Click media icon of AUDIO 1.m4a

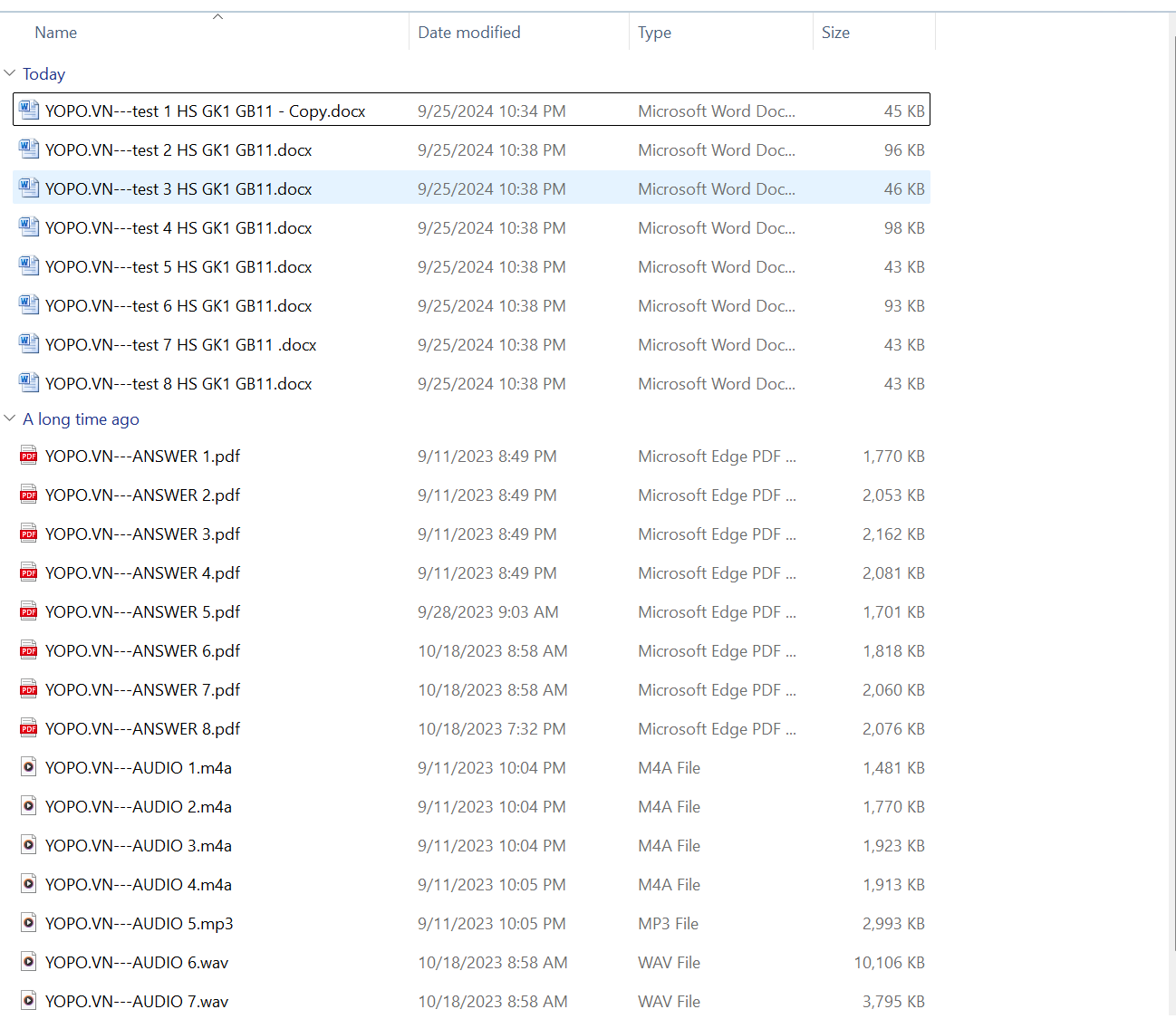(29, 767)
